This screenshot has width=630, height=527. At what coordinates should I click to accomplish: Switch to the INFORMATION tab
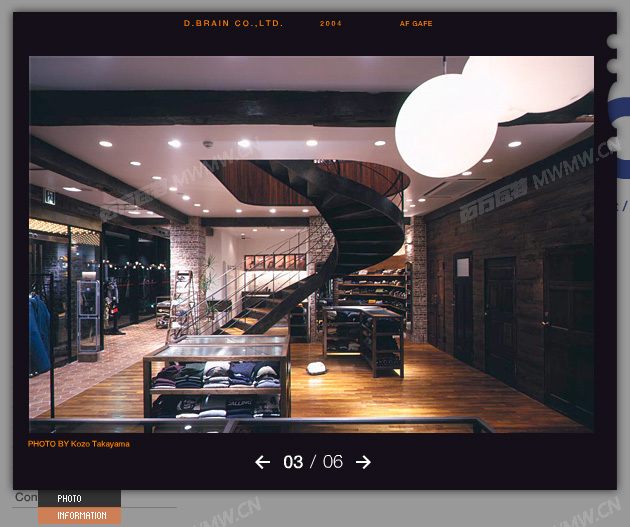click(x=80, y=515)
